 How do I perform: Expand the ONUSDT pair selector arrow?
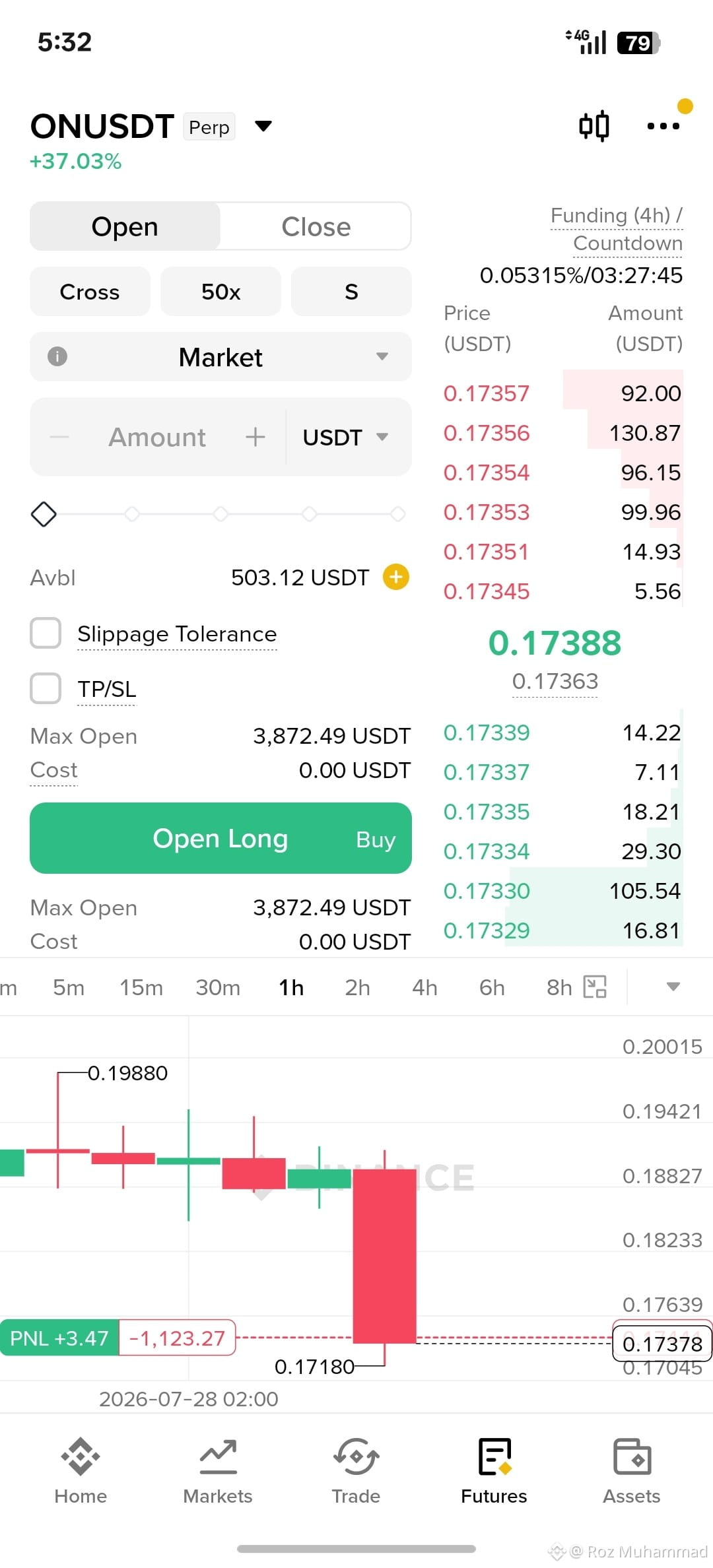(x=263, y=126)
